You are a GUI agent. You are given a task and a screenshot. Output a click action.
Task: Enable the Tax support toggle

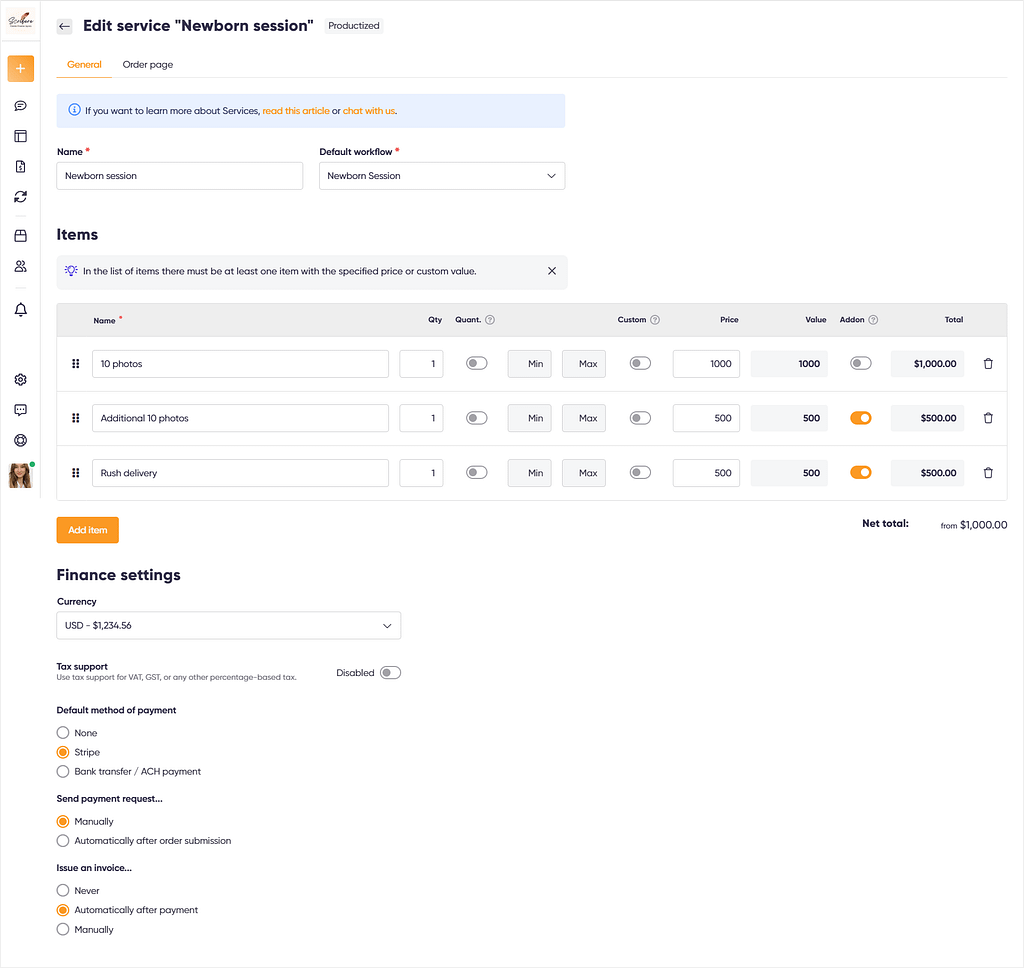(390, 673)
